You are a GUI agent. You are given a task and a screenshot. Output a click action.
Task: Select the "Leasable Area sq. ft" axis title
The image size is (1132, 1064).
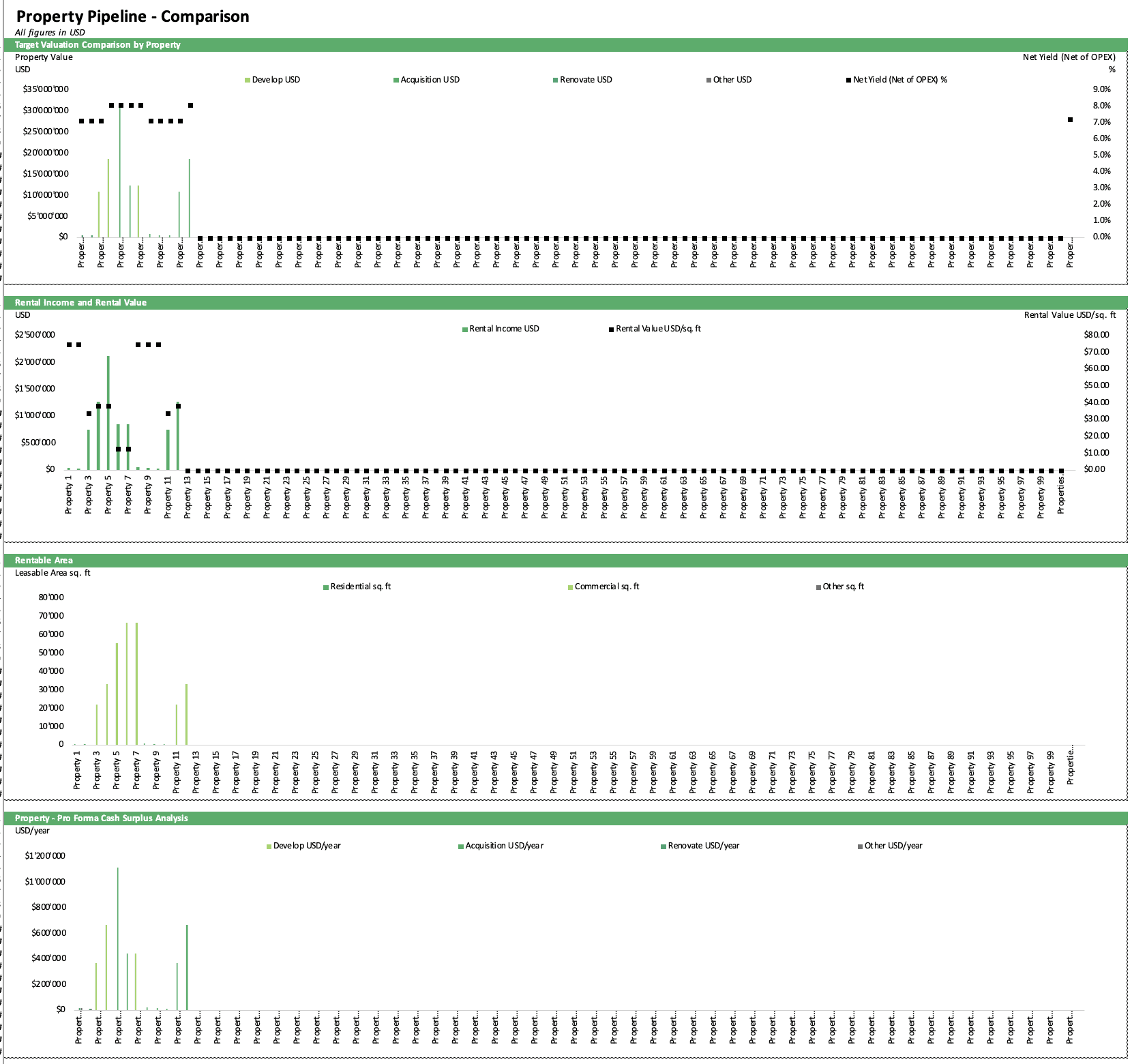tap(53, 573)
